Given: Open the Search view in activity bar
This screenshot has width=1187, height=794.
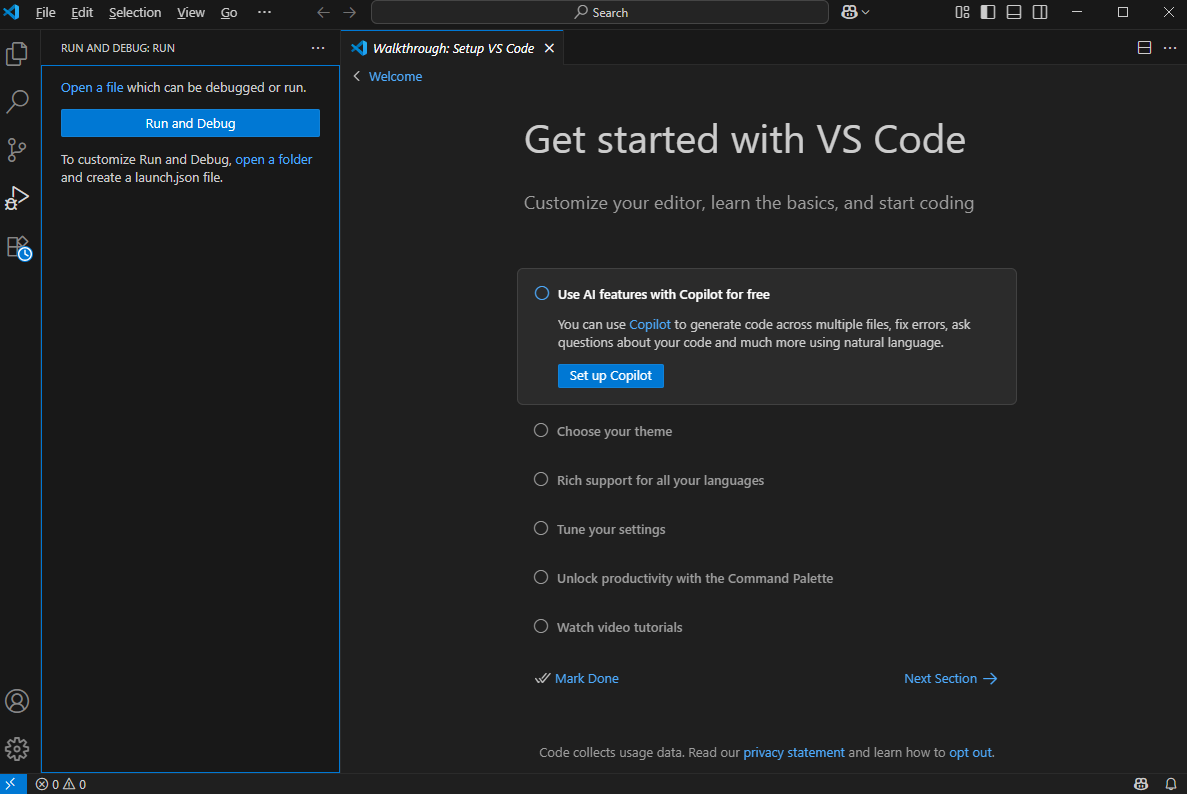Looking at the screenshot, I should 17,101.
